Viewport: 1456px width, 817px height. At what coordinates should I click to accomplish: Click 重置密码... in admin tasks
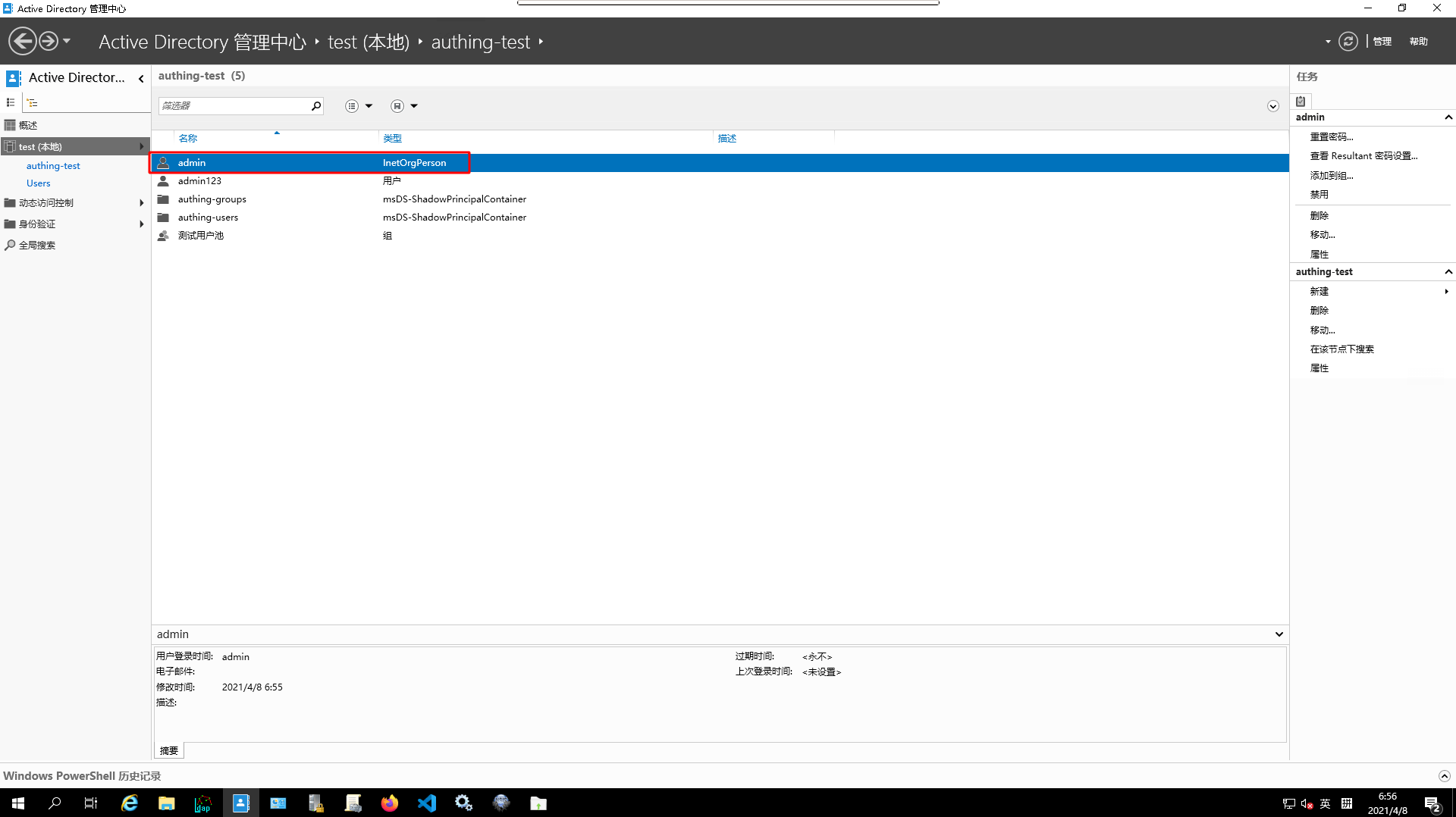tap(1331, 137)
